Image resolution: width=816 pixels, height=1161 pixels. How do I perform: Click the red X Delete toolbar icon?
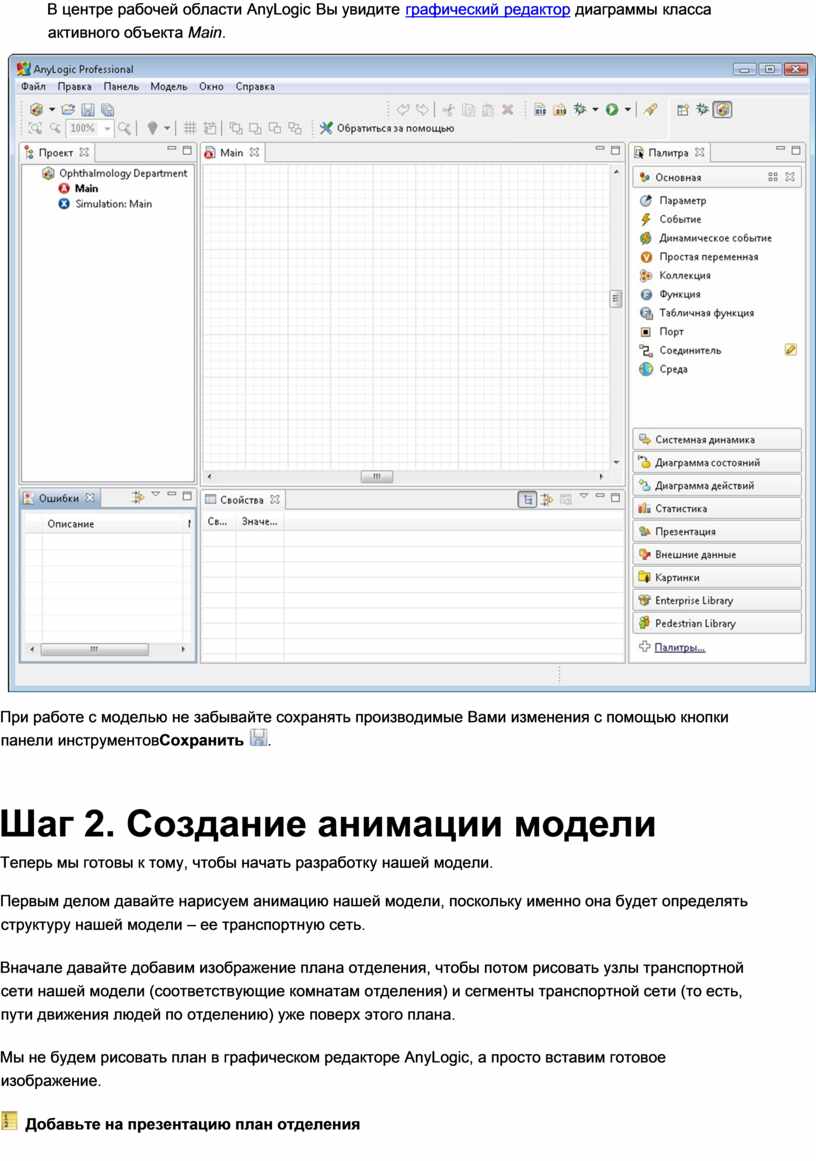pyautogui.click(x=507, y=110)
